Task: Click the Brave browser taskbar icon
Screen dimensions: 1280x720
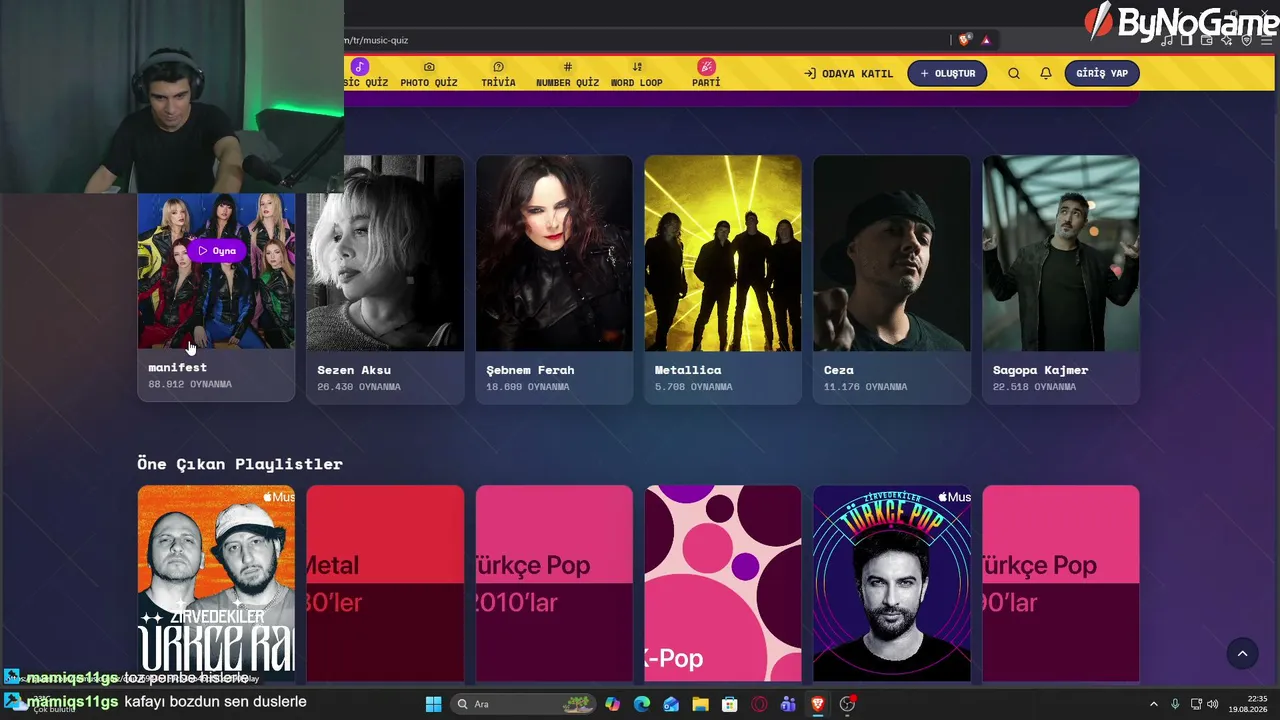Action: (x=818, y=704)
